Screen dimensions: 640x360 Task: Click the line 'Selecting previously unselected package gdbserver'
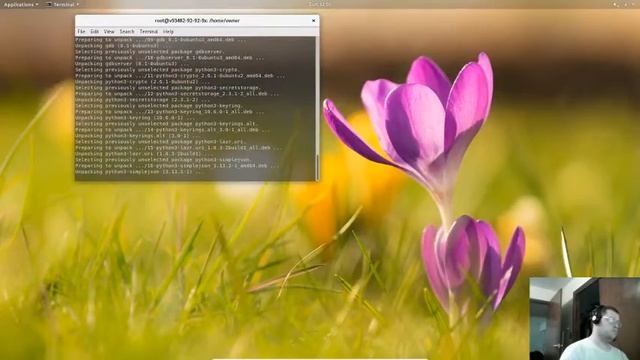click(150, 52)
